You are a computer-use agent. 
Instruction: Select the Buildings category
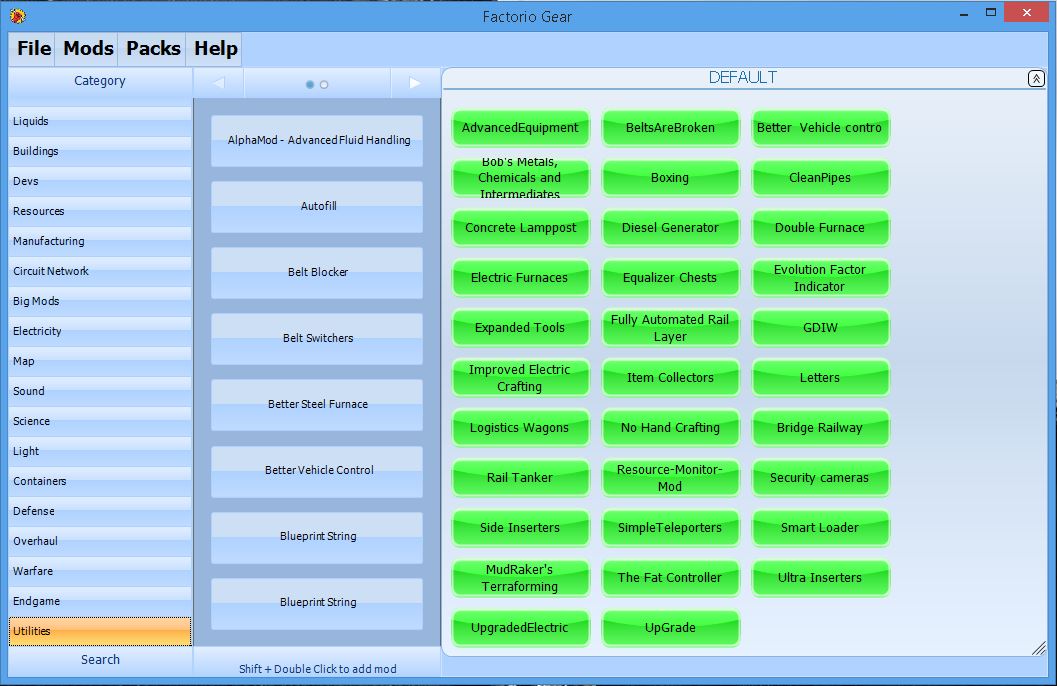(x=100, y=151)
